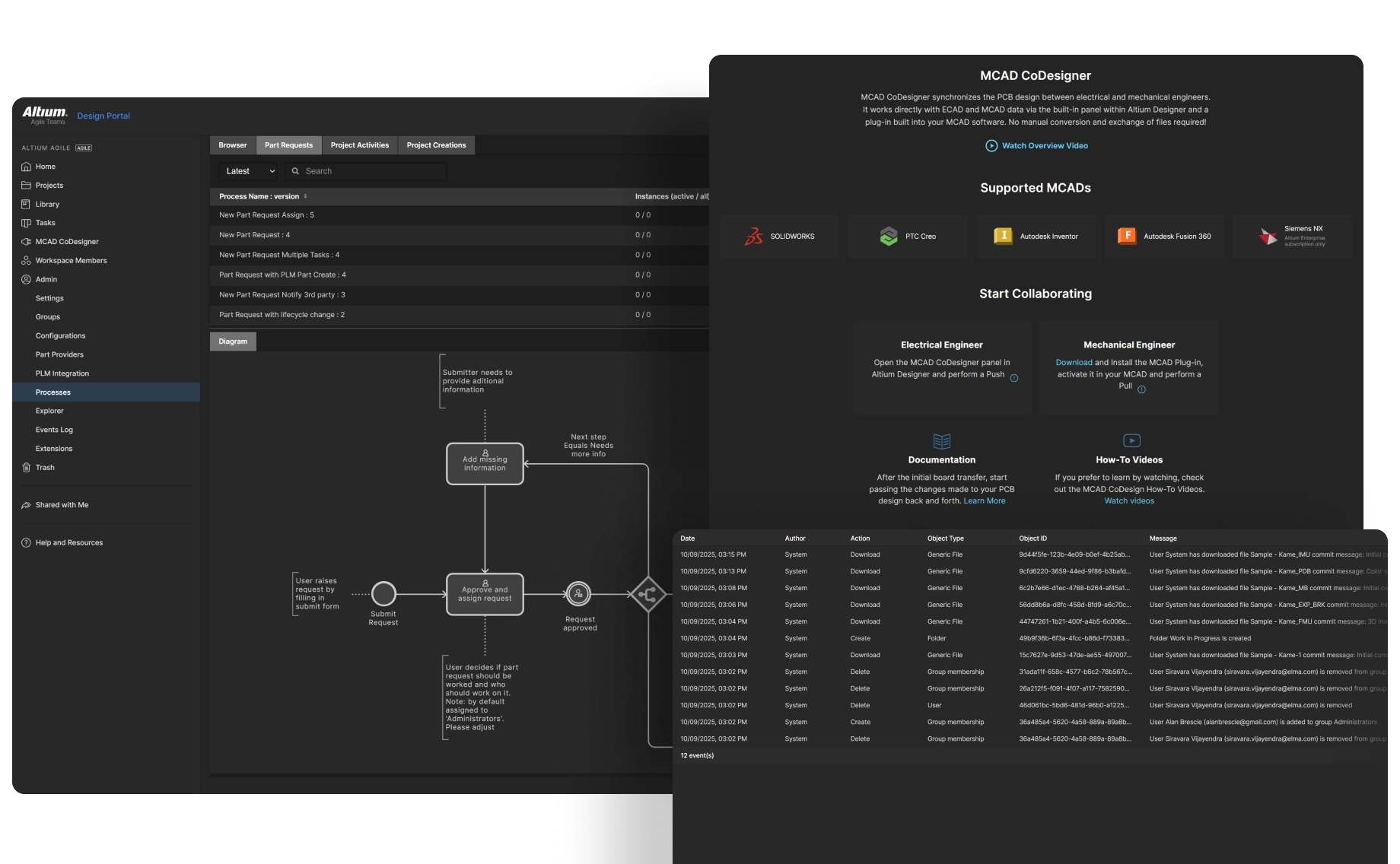Click the Submit Request start event circle
The image size is (1400, 864).
point(383,594)
